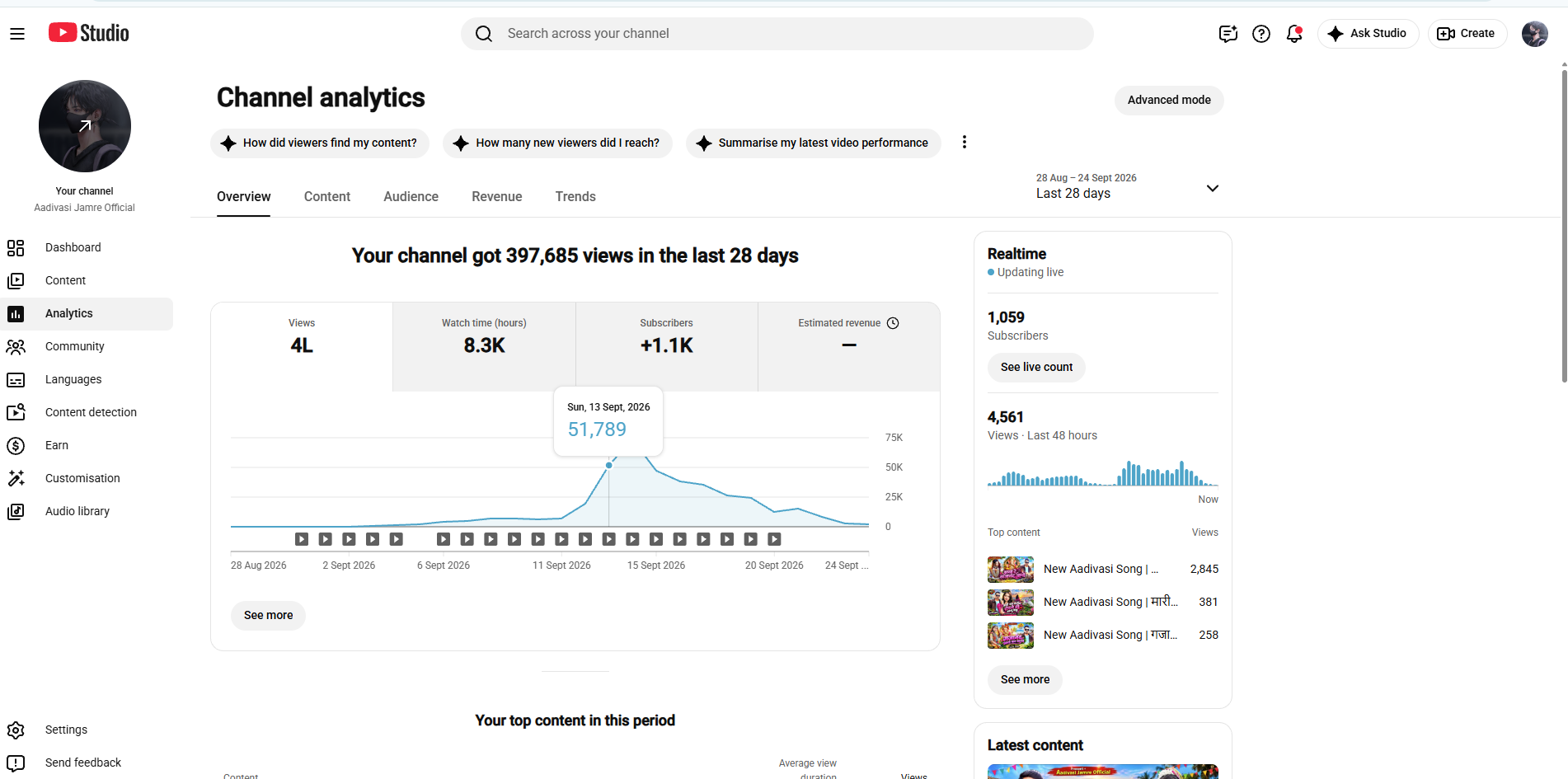1568x779 pixels.
Task: Open the help question mark icon
Action: pyautogui.click(x=1261, y=34)
